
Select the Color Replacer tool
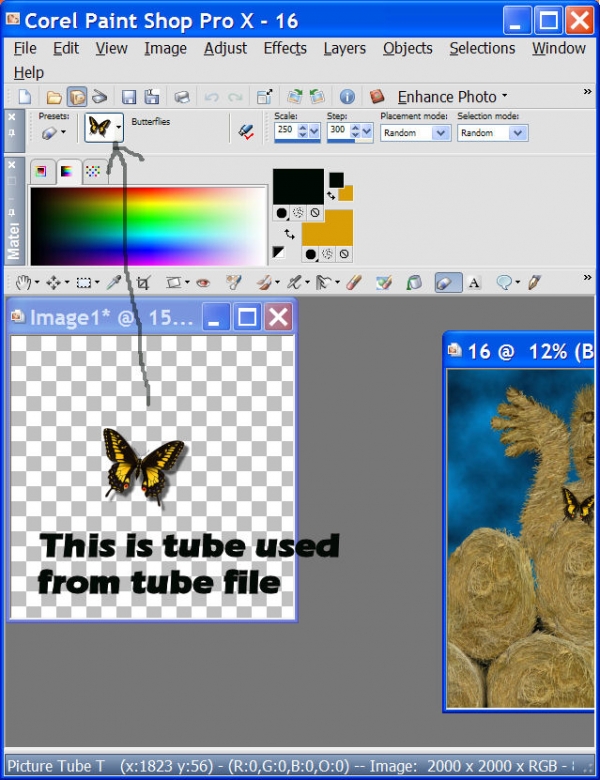pos(384,283)
